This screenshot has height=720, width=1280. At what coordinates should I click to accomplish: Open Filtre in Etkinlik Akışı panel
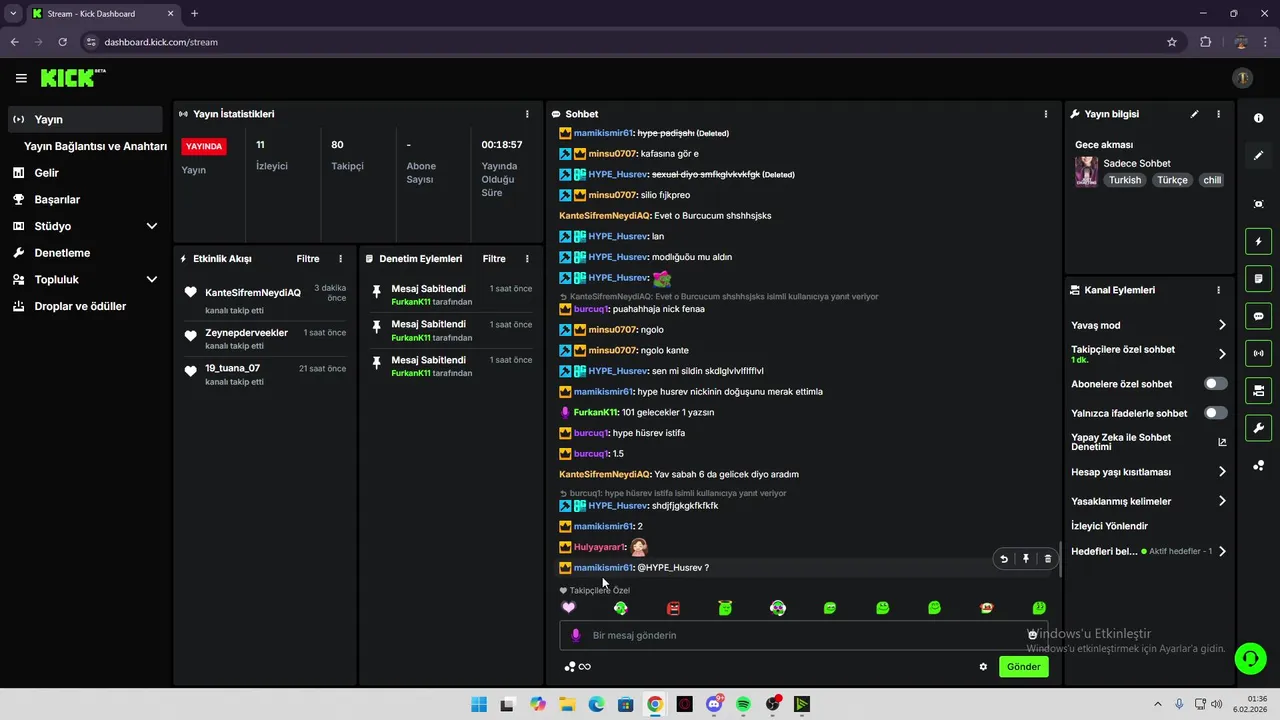307,259
